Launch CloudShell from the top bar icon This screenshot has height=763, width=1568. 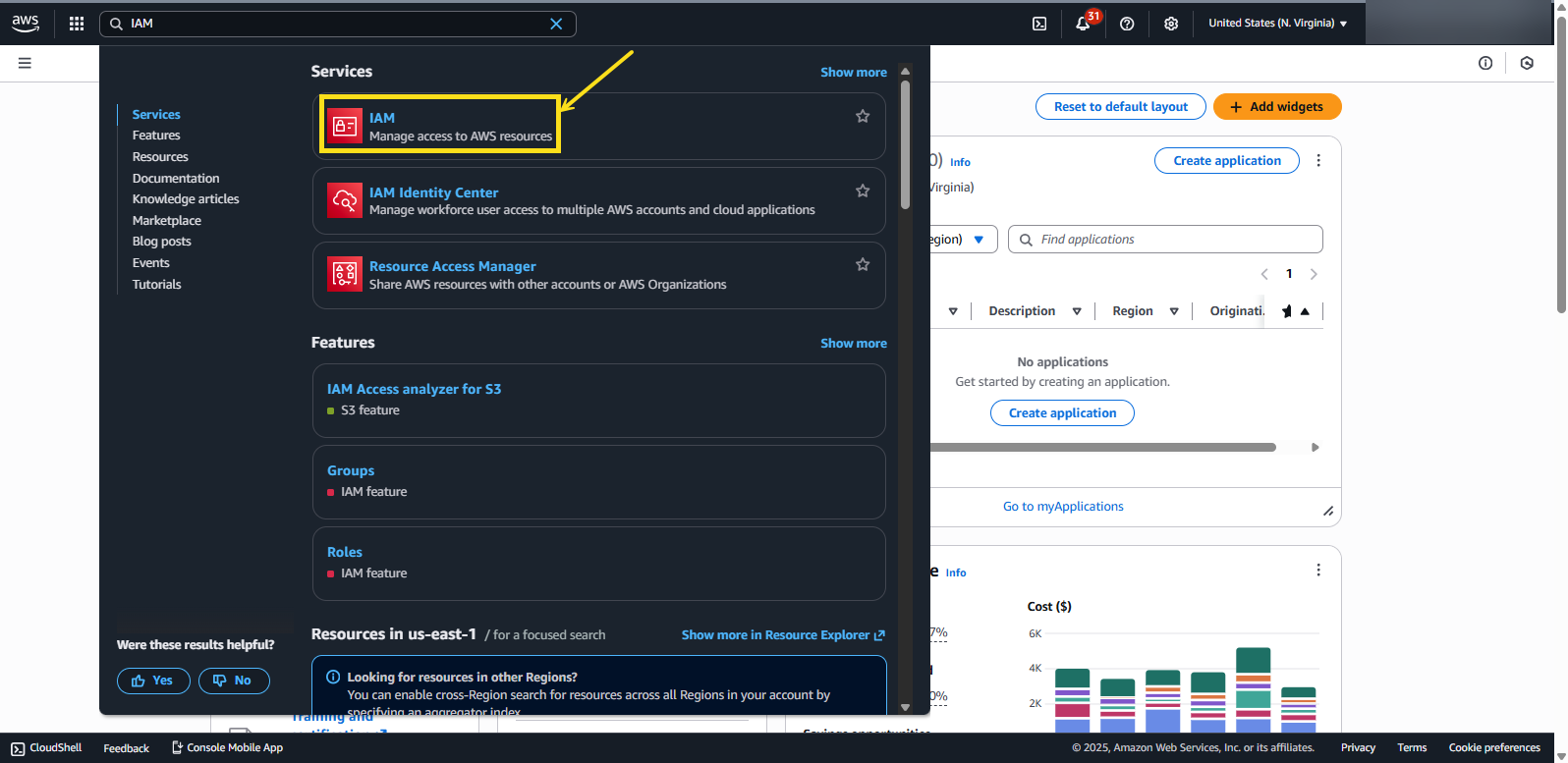[x=1039, y=24]
